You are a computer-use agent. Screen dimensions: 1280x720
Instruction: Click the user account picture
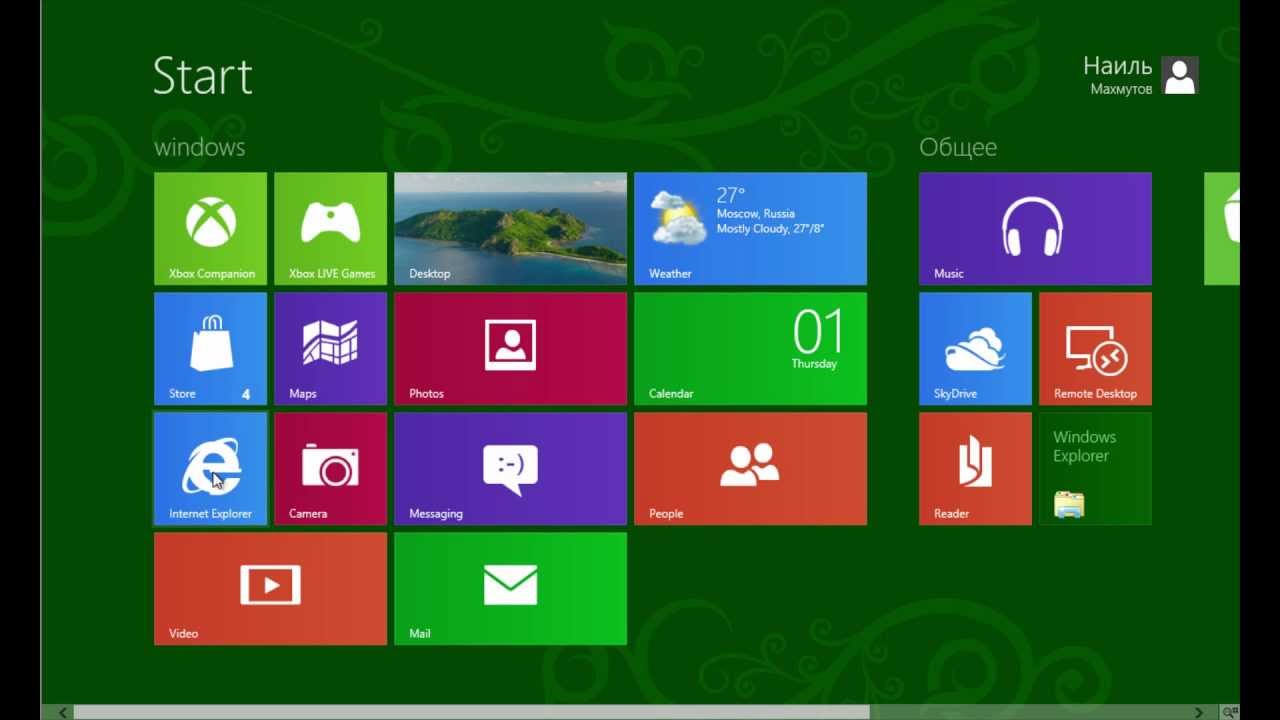pyautogui.click(x=1180, y=75)
